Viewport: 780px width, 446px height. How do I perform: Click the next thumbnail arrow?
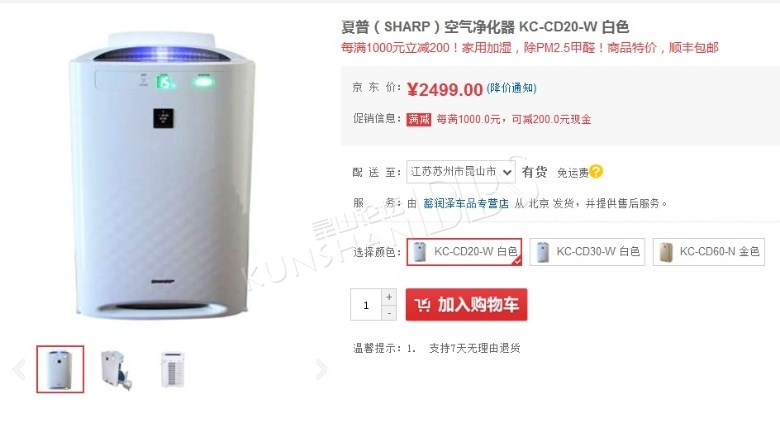point(321,369)
